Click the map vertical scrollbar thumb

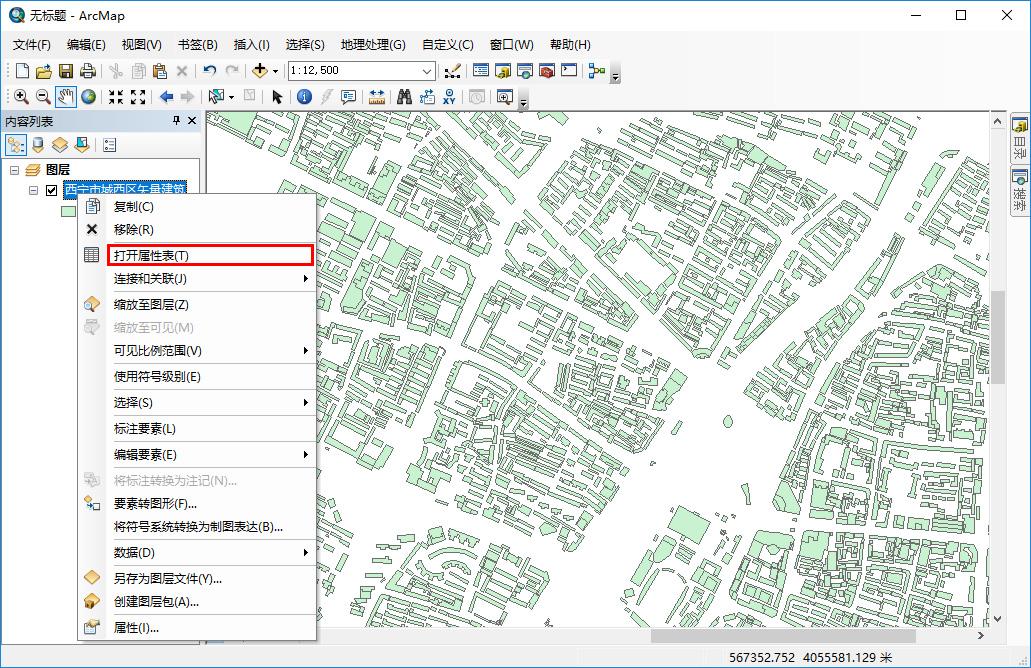(997, 337)
